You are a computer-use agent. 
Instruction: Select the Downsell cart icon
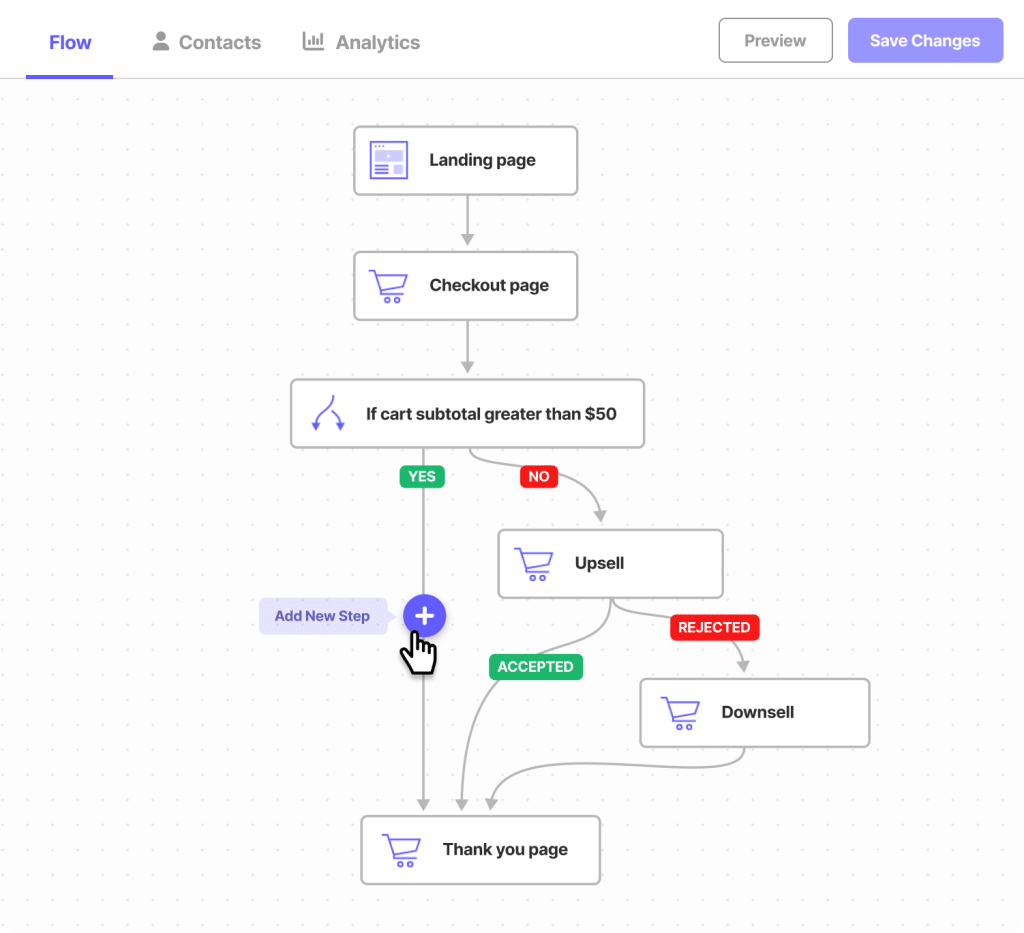(x=680, y=712)
